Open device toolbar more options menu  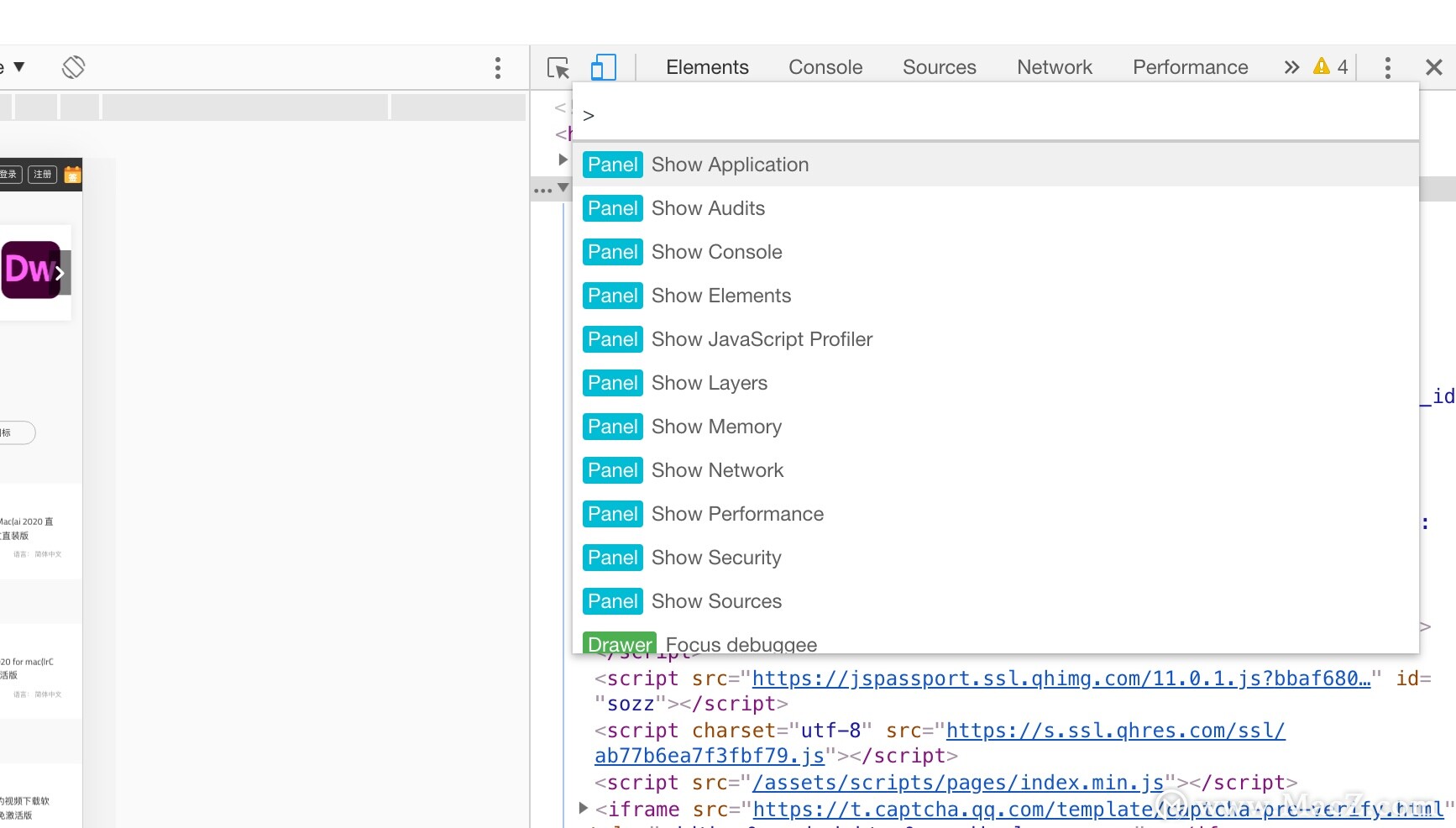coord(498,68)
